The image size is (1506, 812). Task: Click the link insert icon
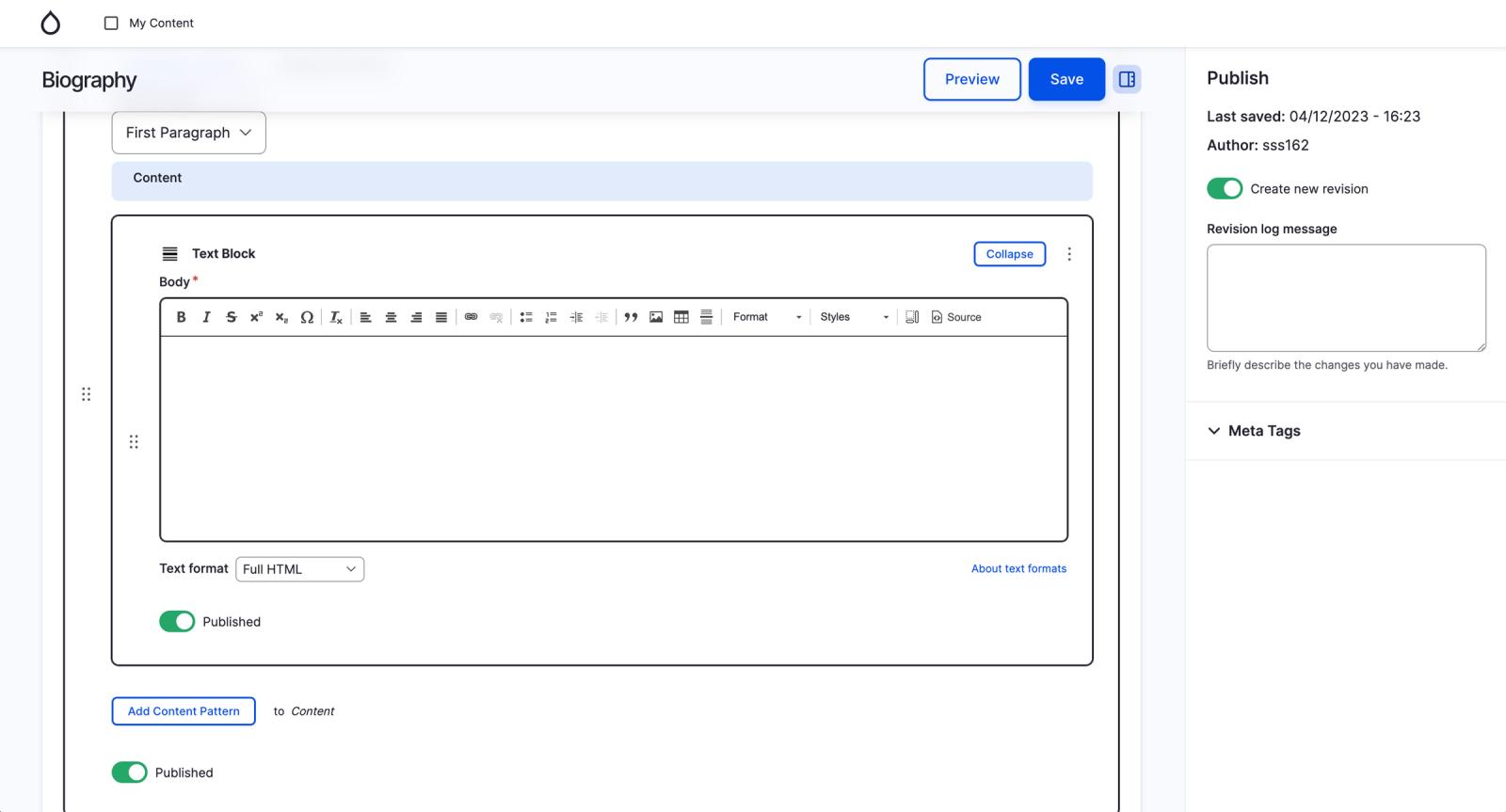(471, 317)
